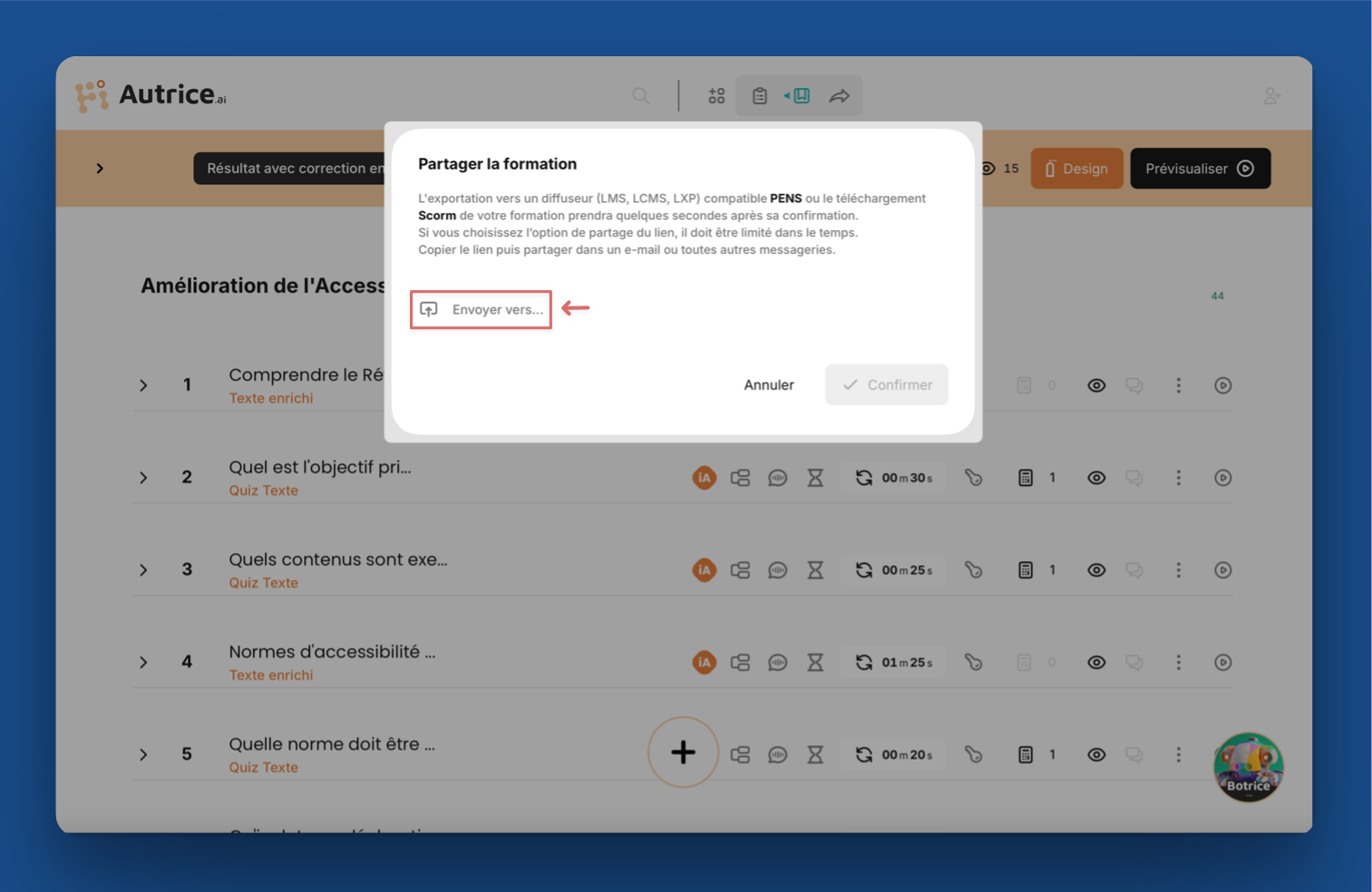Click the share arrow icon in toolbar

pyautogui.click(x=840, y=96)
